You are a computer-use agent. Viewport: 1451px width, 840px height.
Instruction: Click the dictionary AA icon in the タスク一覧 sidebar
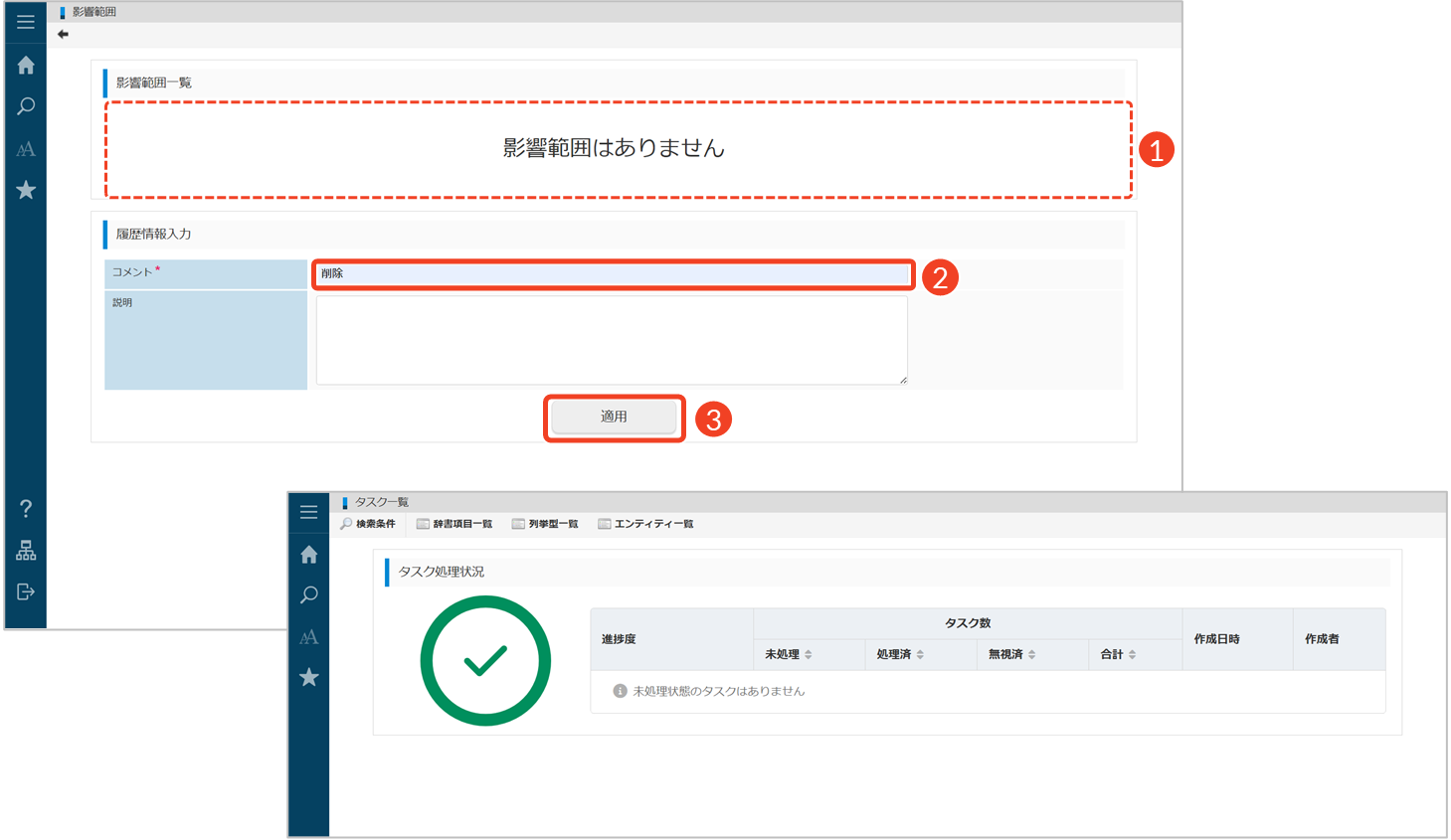click(x=309, y=637)
